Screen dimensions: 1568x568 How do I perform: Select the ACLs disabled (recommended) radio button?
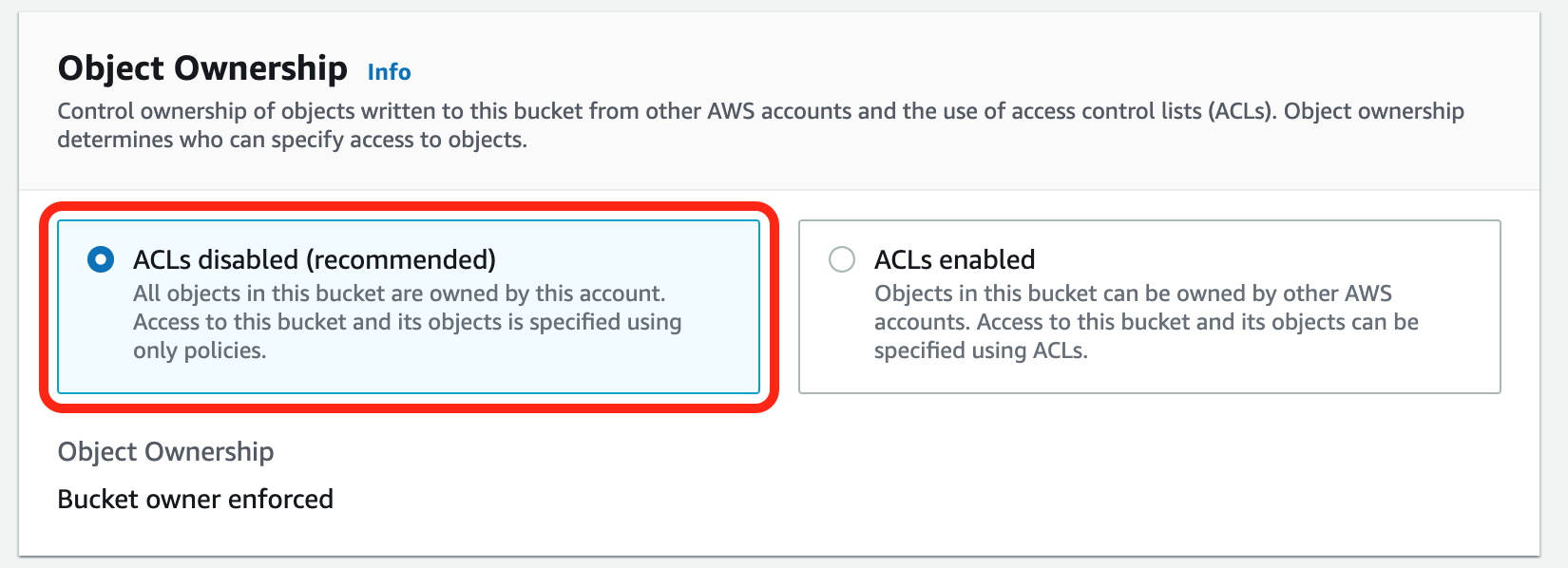[101, 259]
